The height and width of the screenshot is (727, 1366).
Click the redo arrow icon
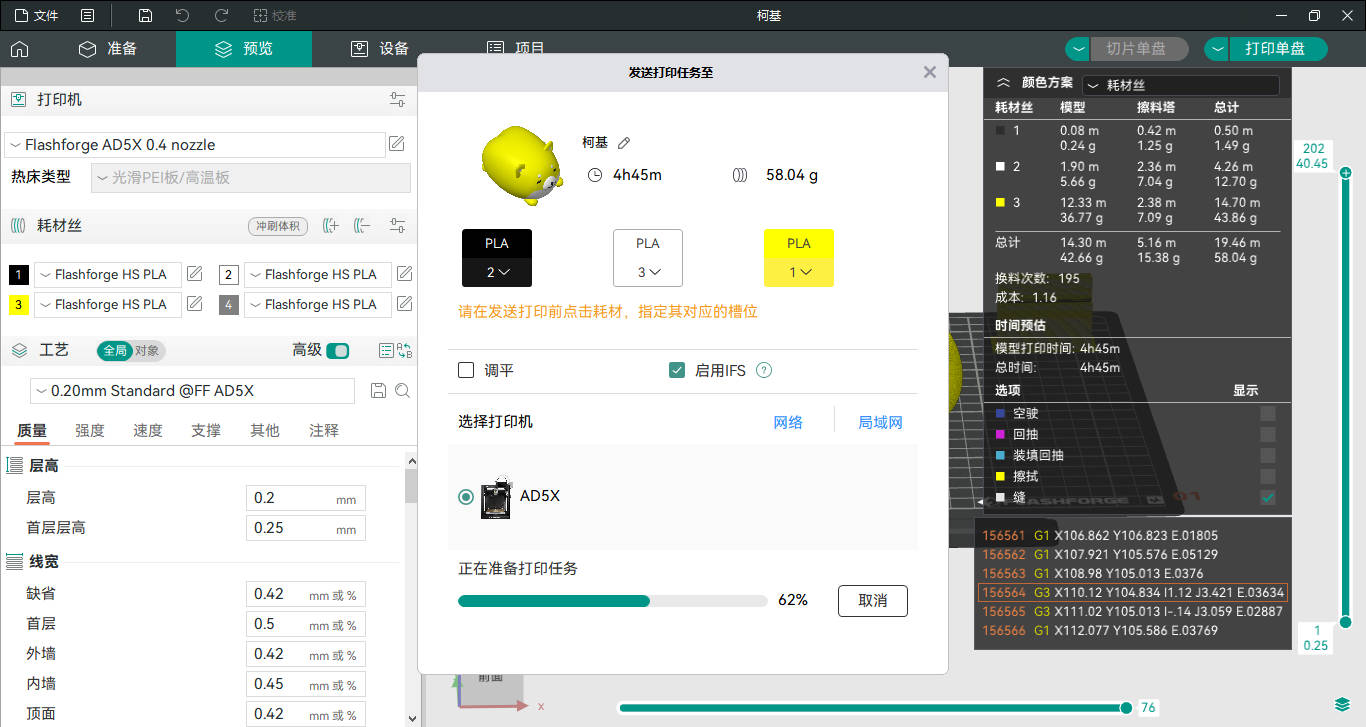pos(222,15)
